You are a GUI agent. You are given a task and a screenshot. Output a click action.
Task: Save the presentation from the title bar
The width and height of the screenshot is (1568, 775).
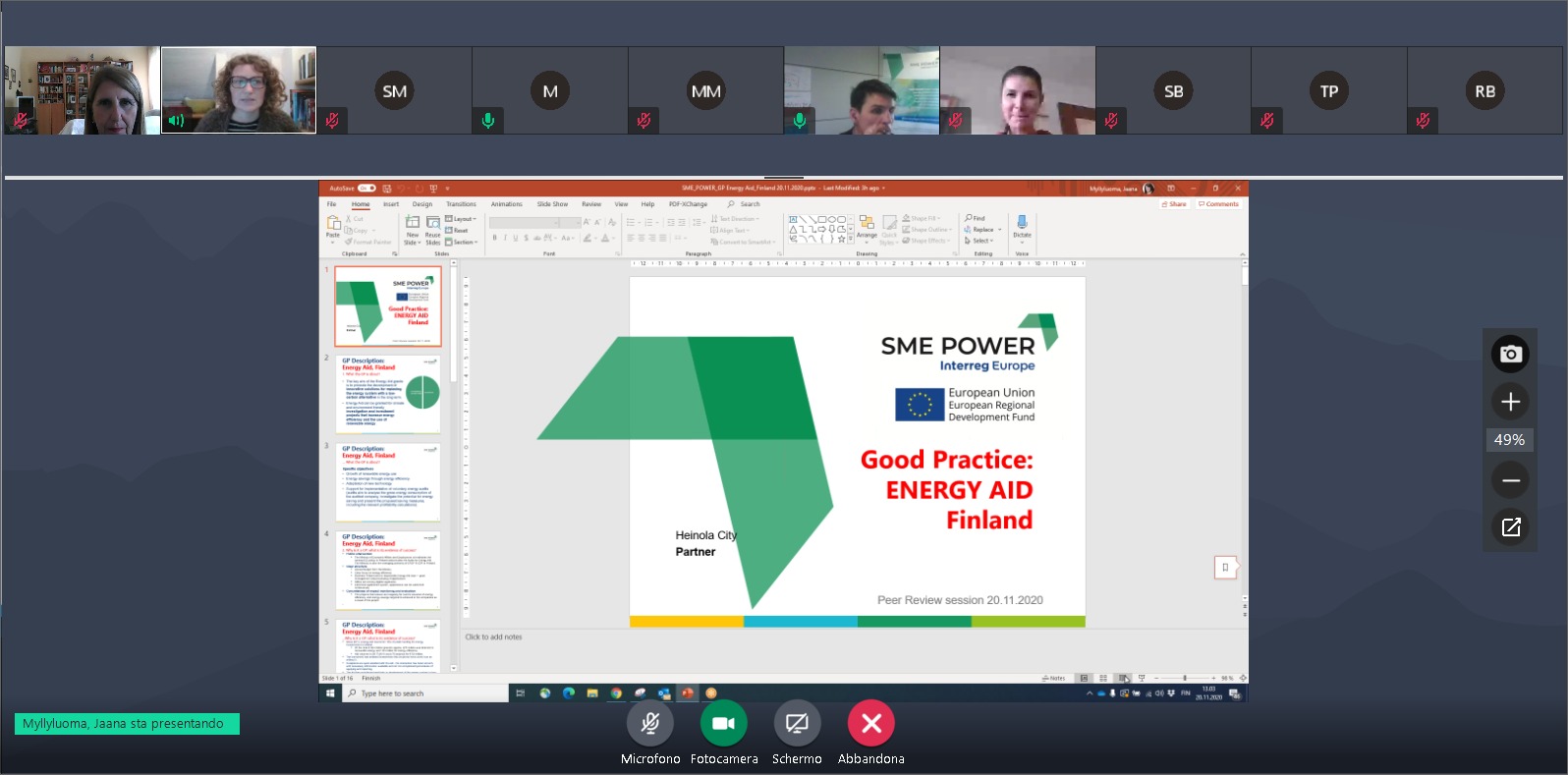point(387,188)
